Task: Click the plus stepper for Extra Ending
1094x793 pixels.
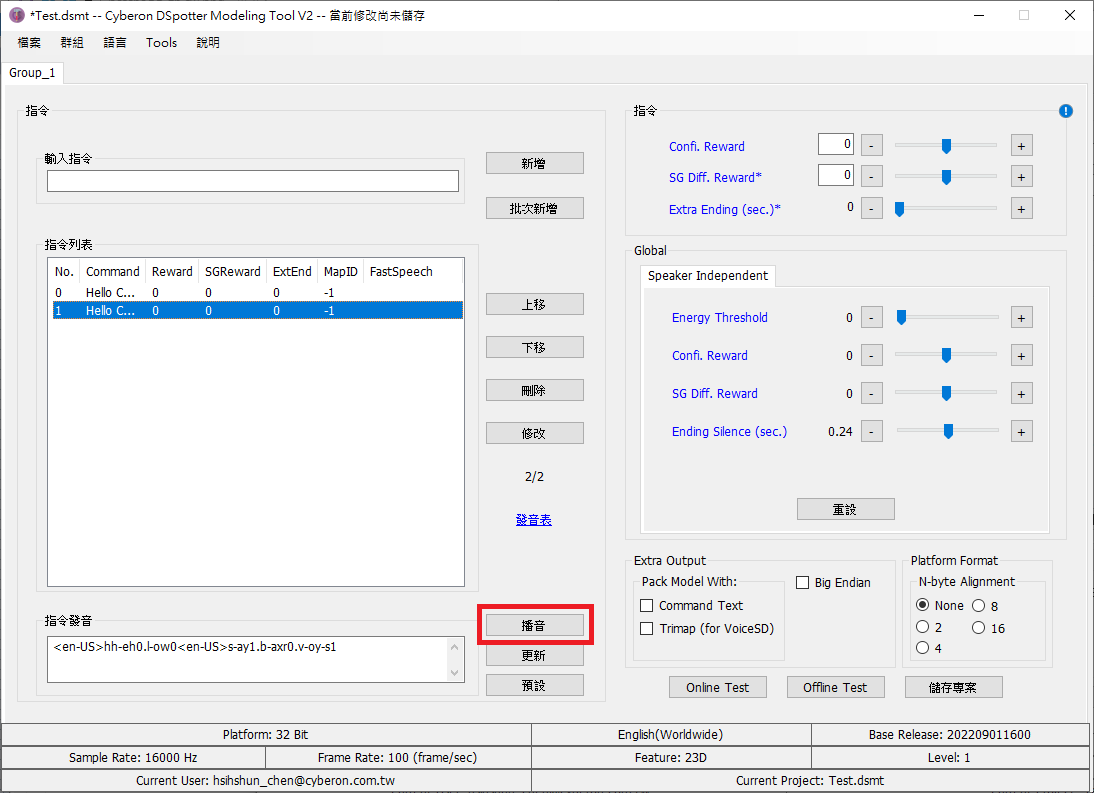Action: [1020, 208]
